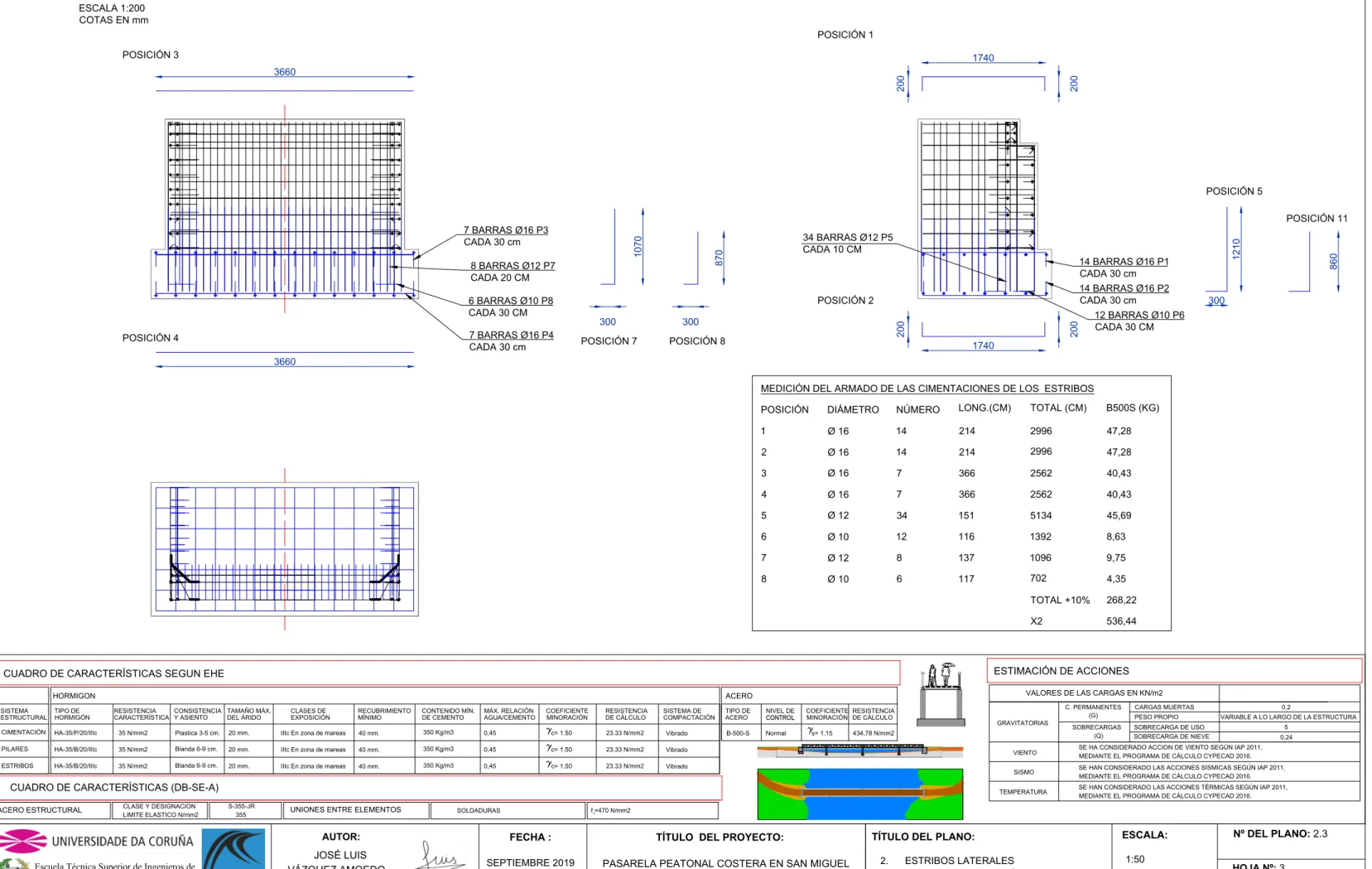Click the SEPTIEMBRE 2019 date
The height and width of the screenshot is (869, 1372).
(x=530, y=862)
